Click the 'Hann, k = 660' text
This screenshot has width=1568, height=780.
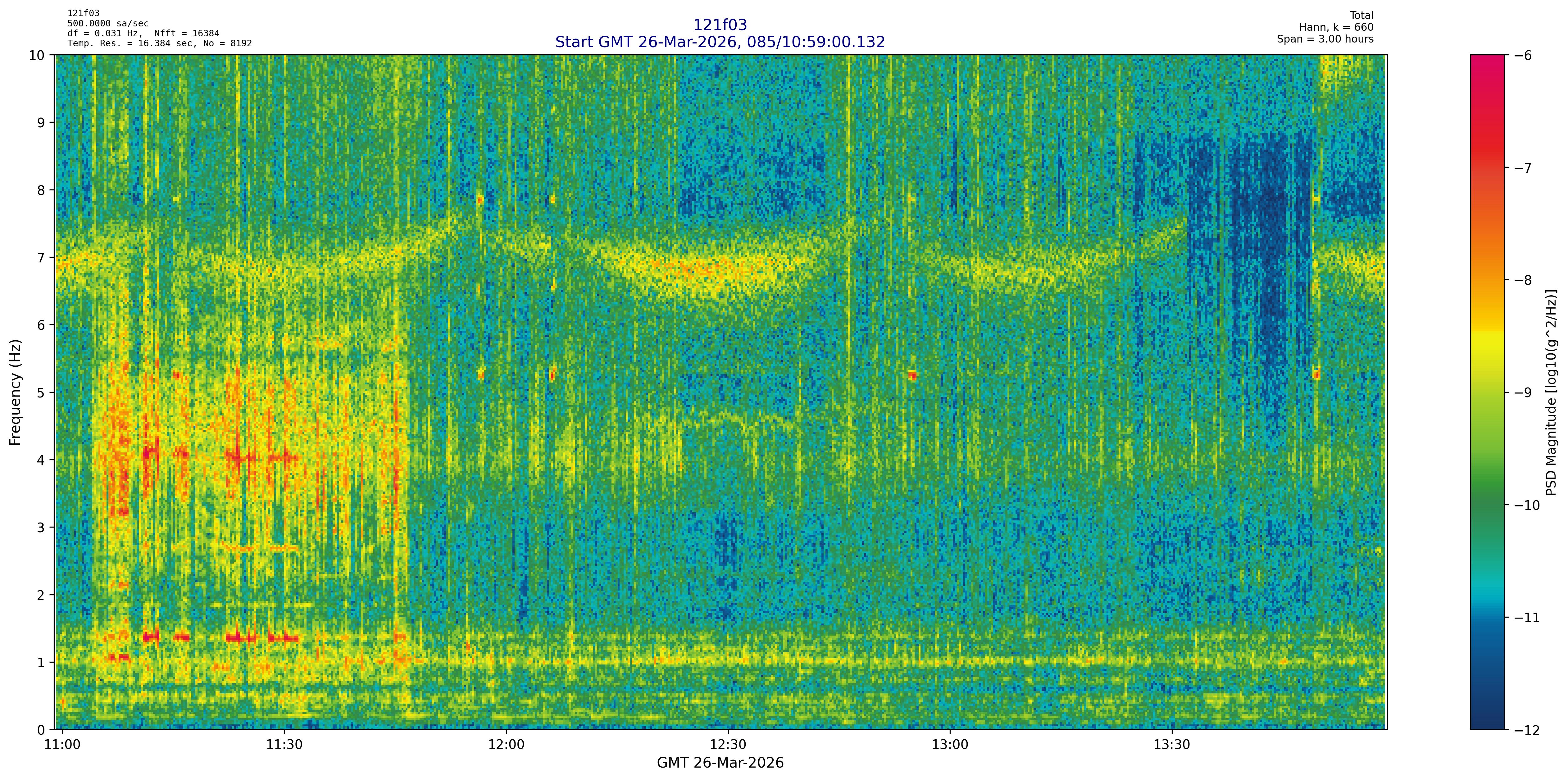point(1336,27)
